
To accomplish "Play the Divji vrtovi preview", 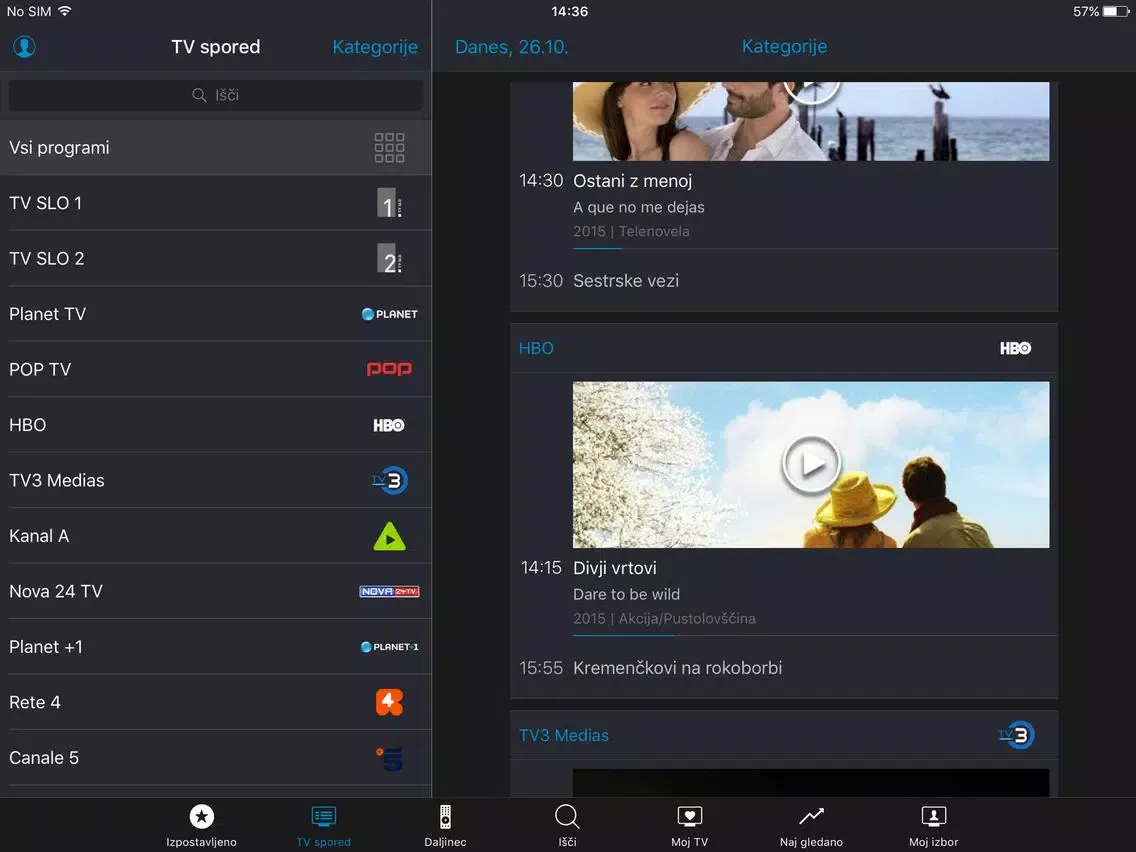I will [811, 464].
